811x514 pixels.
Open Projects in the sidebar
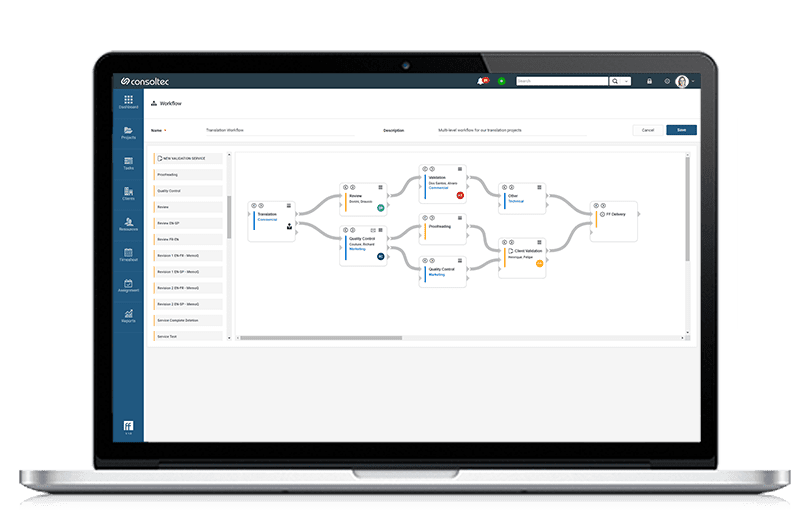click(128, 132)
